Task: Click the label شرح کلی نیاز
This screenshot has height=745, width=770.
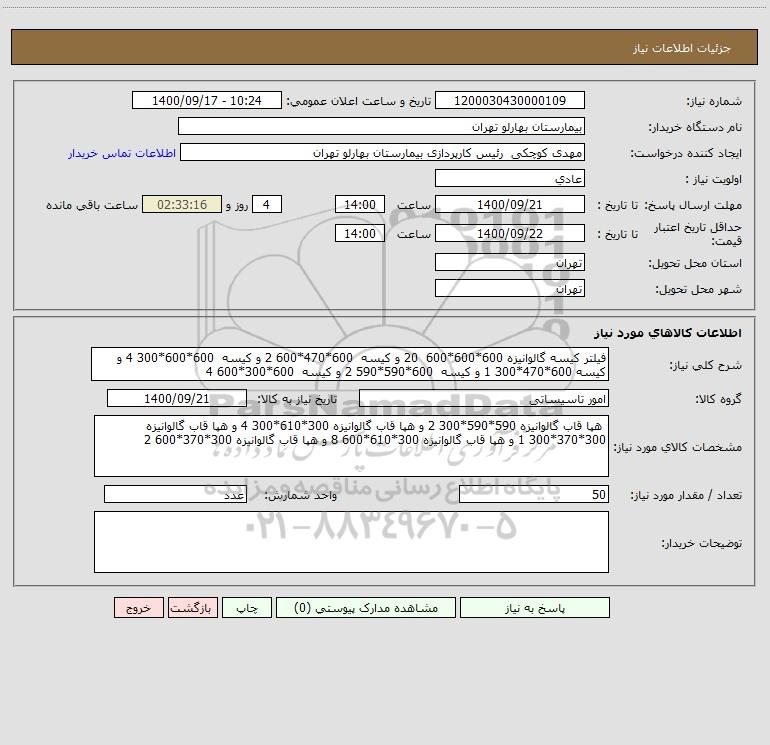Action: coord(706,365)
